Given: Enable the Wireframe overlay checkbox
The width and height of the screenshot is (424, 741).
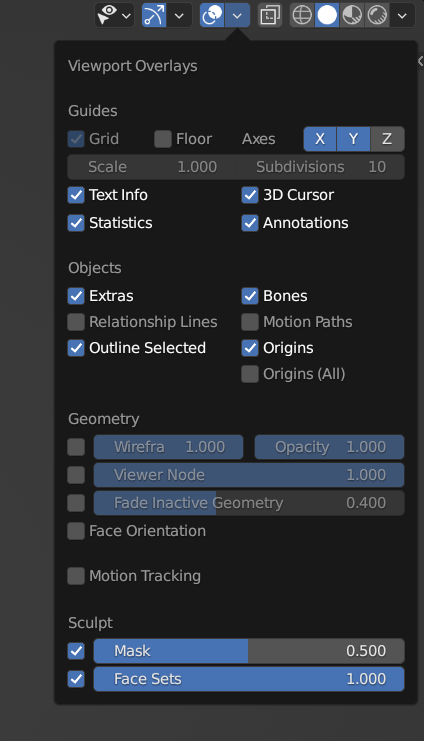Looking at the screenshot, I should pyautogui.click(x=76, y=447).
